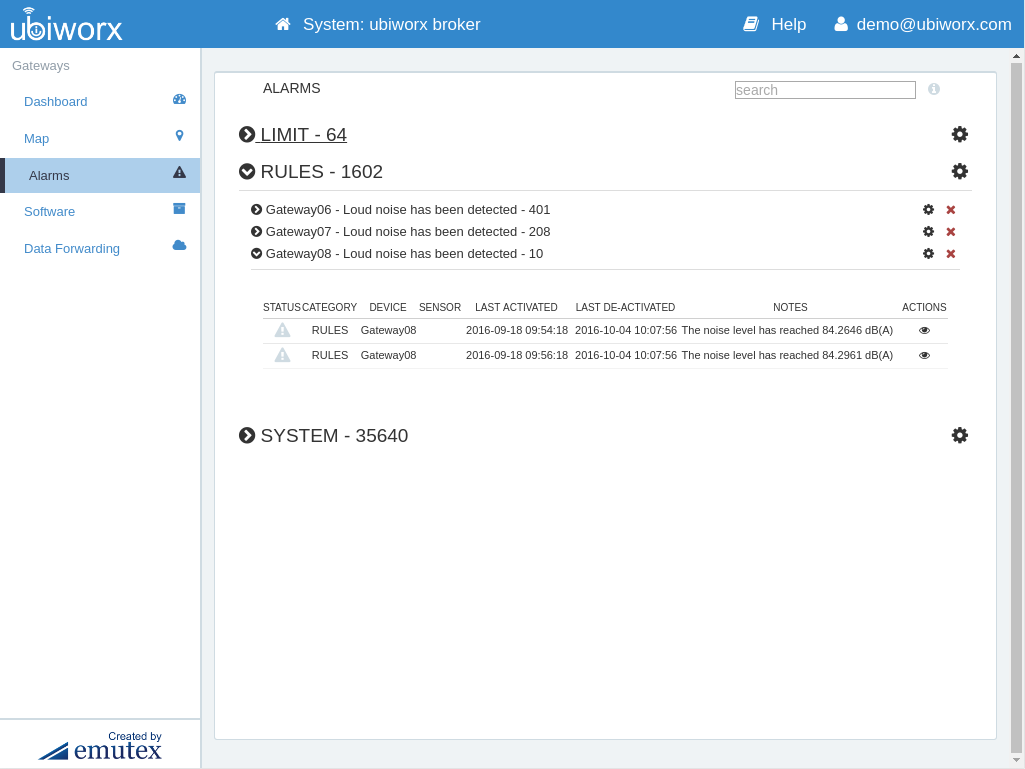Click the NOTES column header
The image size is (1025, 769).
click(x=790, y=307)
